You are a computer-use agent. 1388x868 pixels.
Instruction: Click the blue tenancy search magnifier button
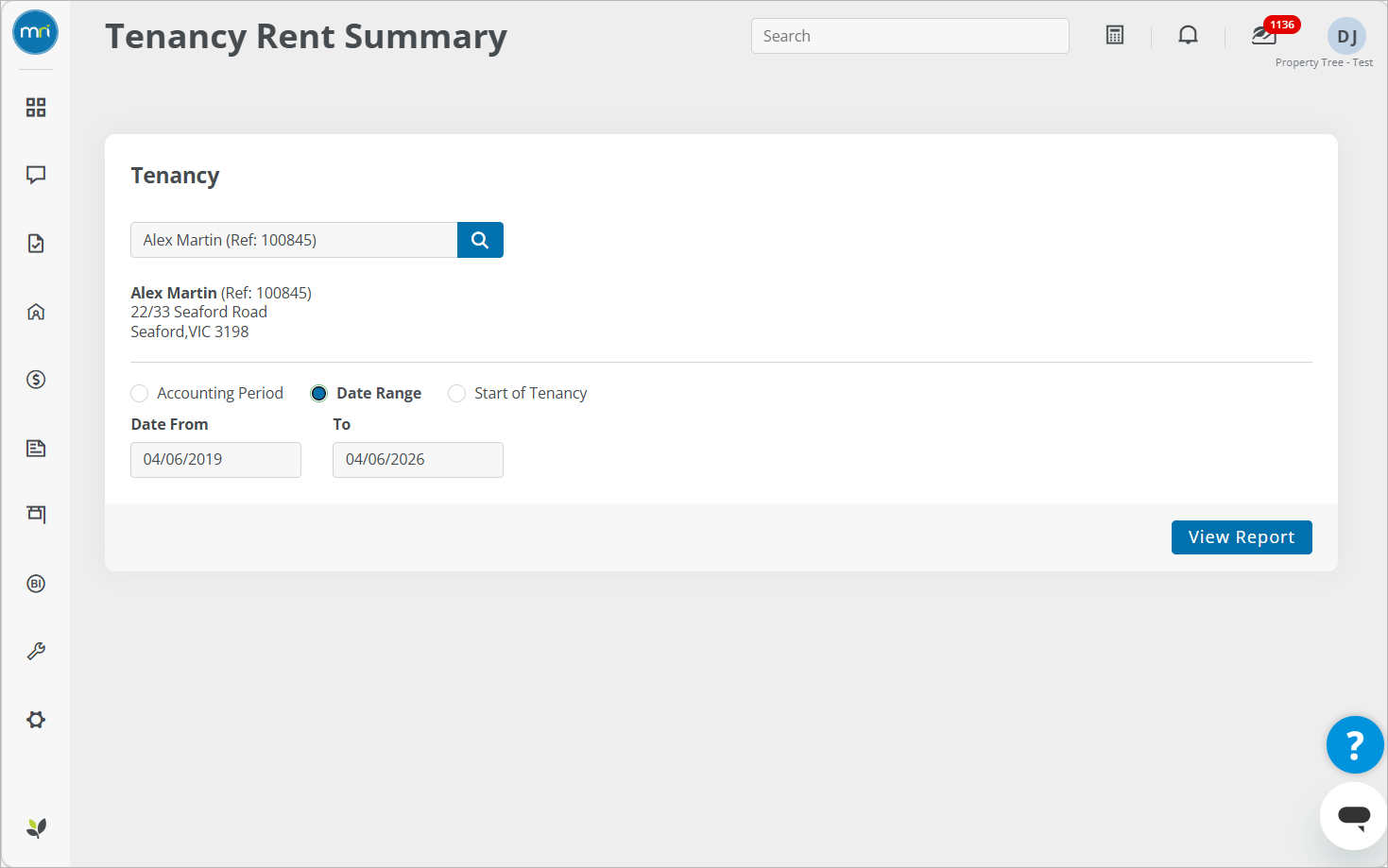click(x=480, y=240)
